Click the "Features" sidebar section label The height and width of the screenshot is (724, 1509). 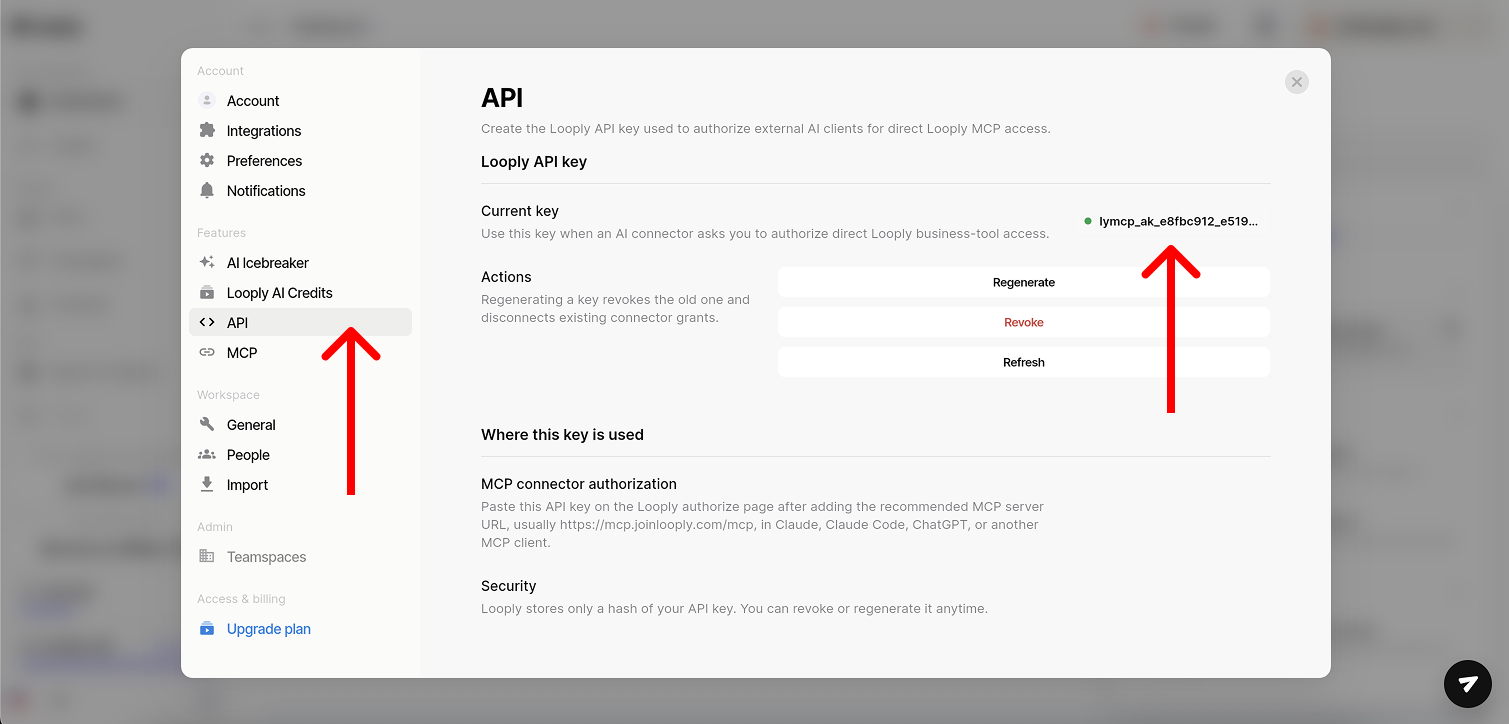coord(221,233)
